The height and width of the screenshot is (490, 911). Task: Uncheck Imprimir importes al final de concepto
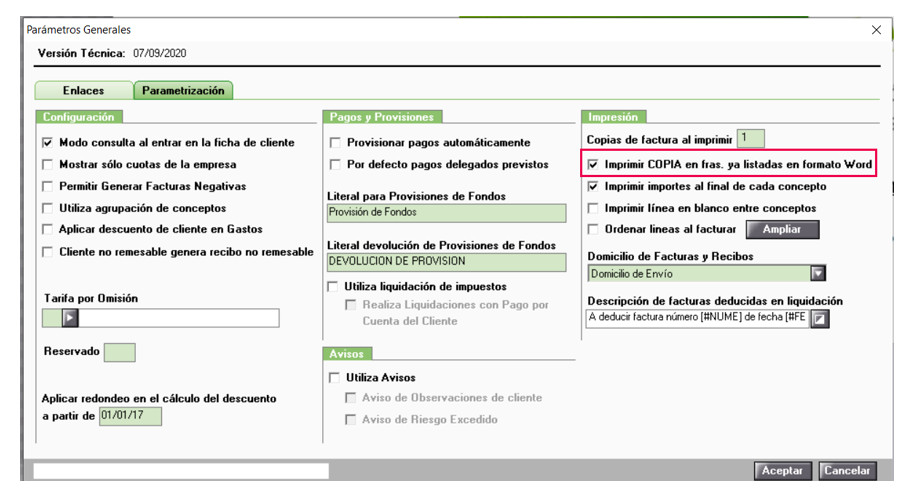click(593, 187)
